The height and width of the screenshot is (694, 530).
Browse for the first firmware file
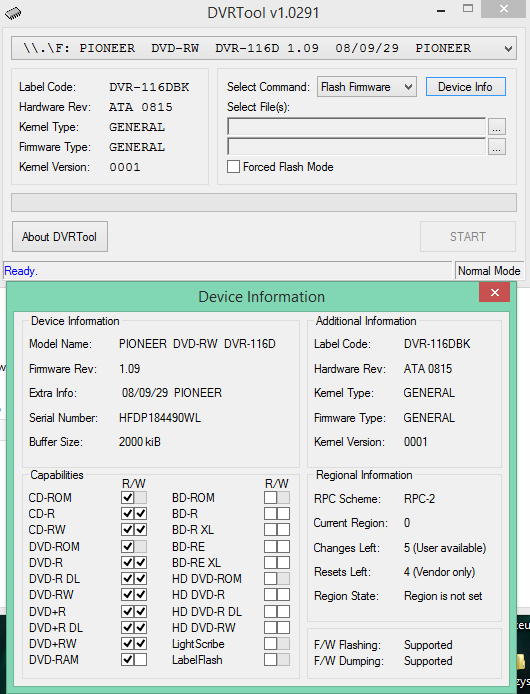click(x=497, y=127)
